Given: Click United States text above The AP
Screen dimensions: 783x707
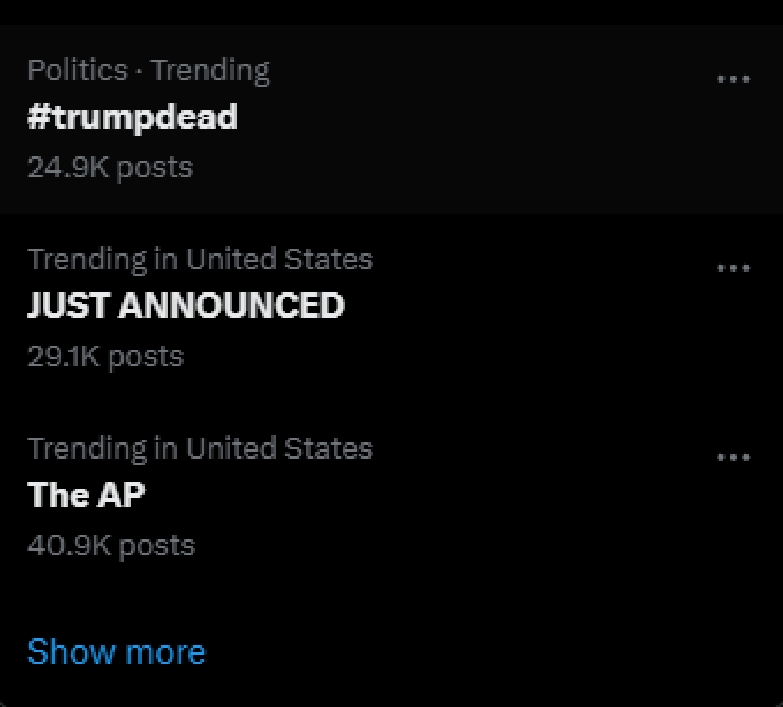Looking at the screenshot, I should [x=279, y=448].
